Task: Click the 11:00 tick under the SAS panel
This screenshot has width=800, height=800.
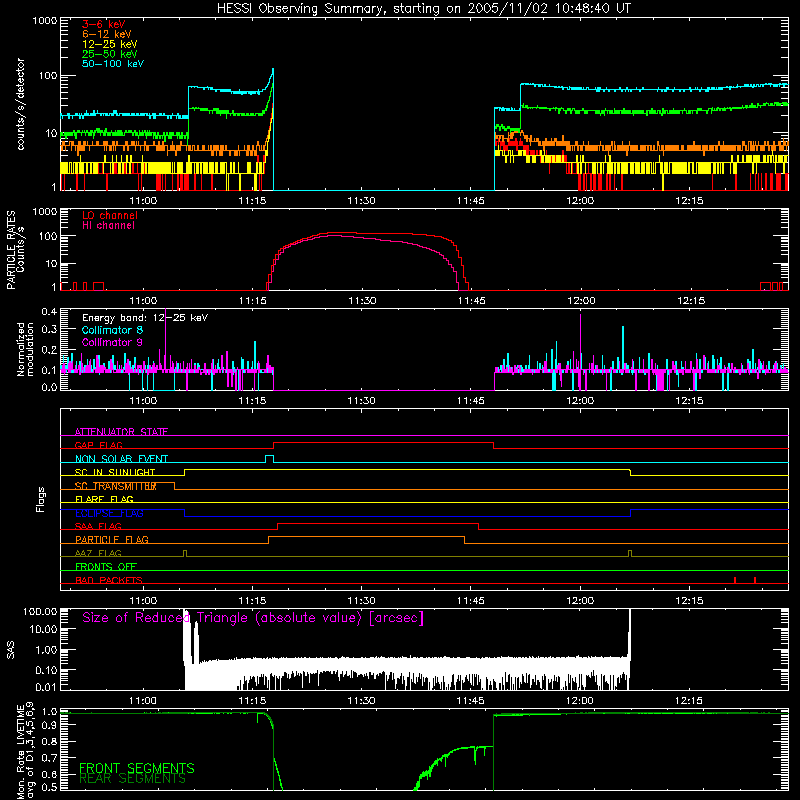Action: tap(143, 701)
